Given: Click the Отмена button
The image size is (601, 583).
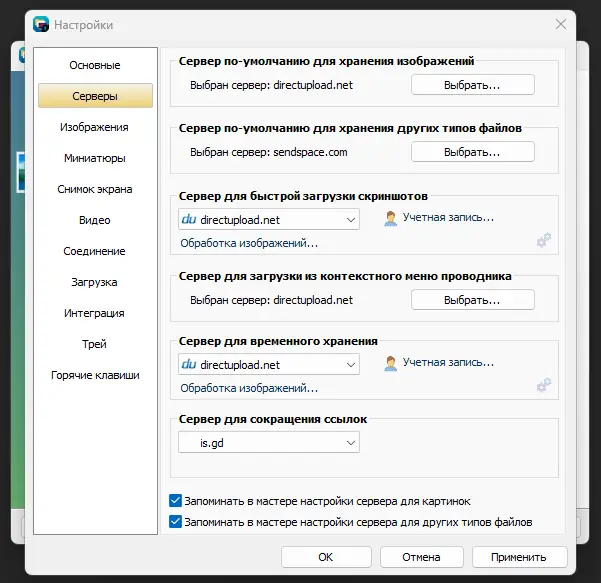Looking at the screenshot, I should coord(422,557).
